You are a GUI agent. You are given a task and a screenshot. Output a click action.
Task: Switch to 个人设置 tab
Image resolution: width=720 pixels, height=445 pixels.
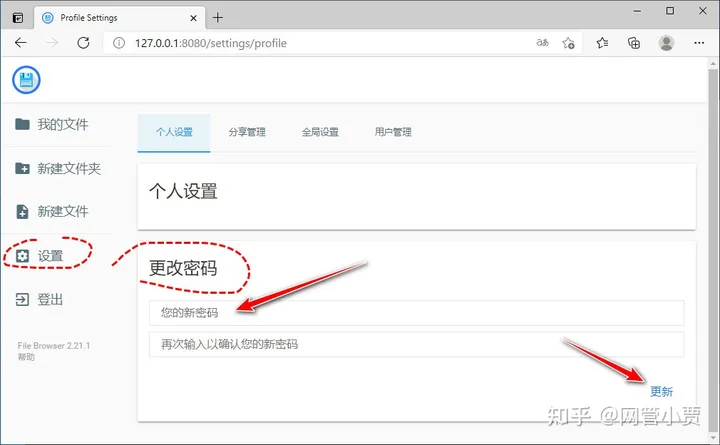(174, 133)
